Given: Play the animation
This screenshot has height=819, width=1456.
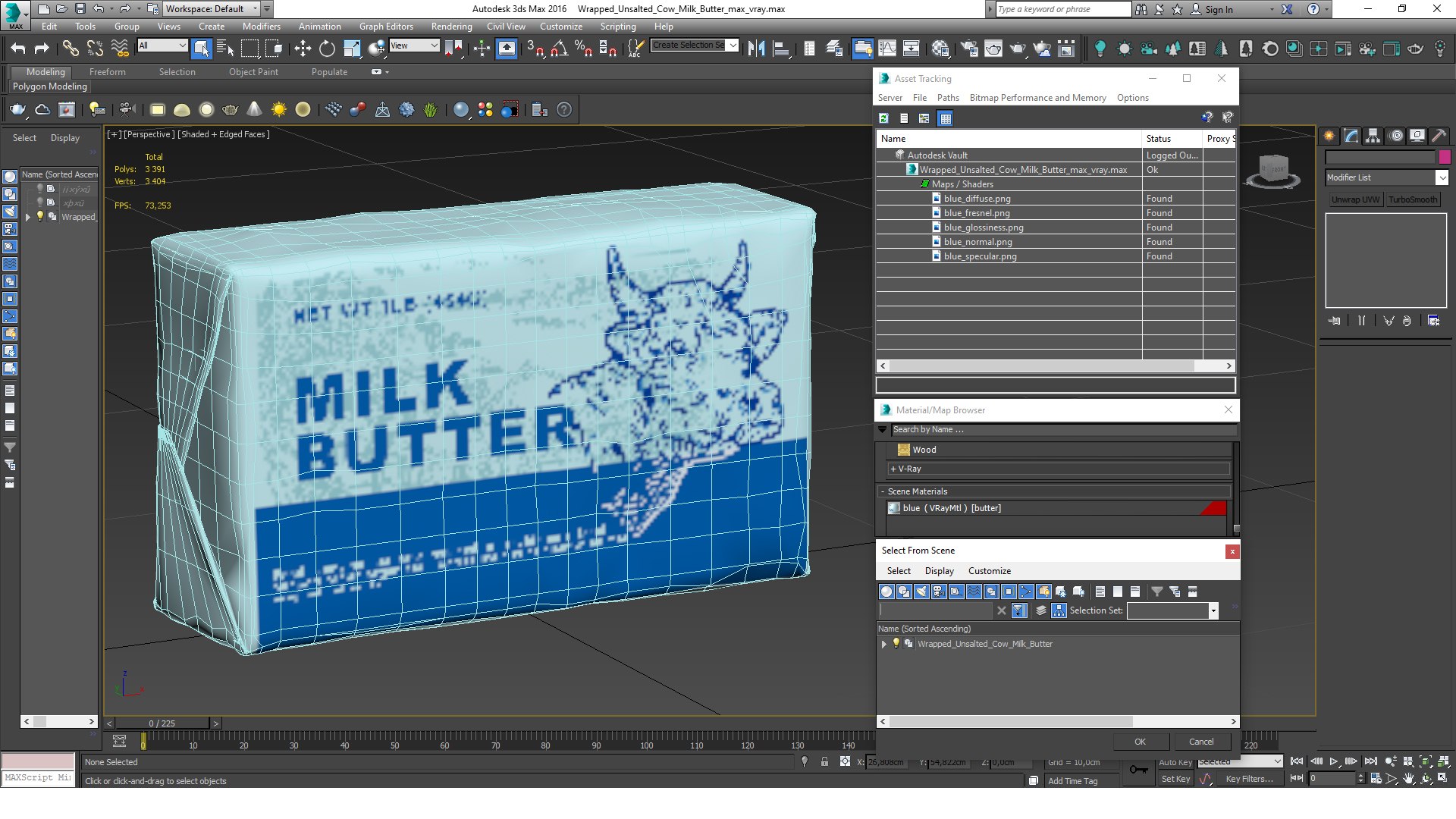Looking at the screenshot, I should [1334, 761].
